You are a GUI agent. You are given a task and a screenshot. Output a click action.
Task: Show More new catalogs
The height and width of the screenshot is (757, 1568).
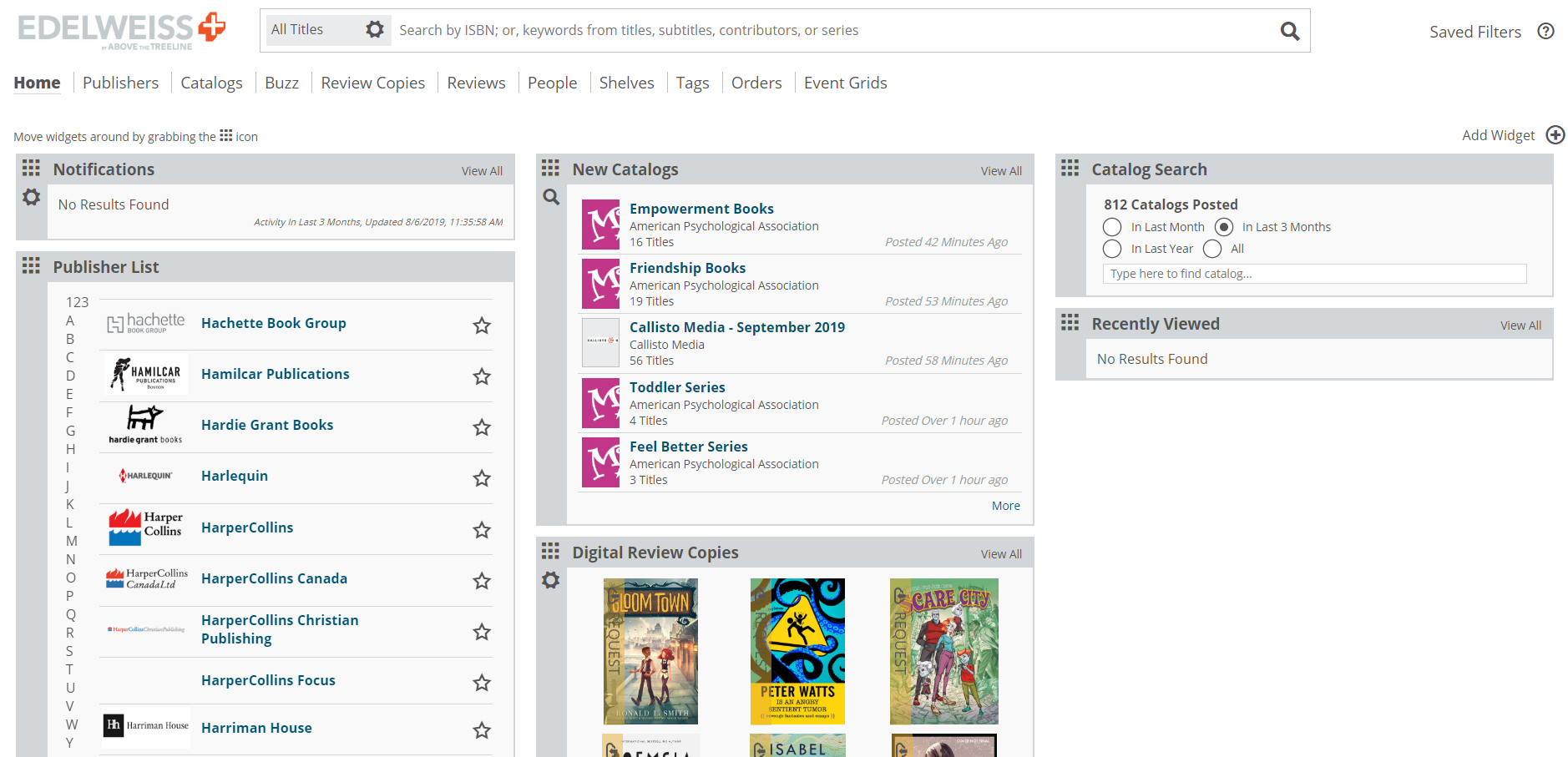point(1005,506)
